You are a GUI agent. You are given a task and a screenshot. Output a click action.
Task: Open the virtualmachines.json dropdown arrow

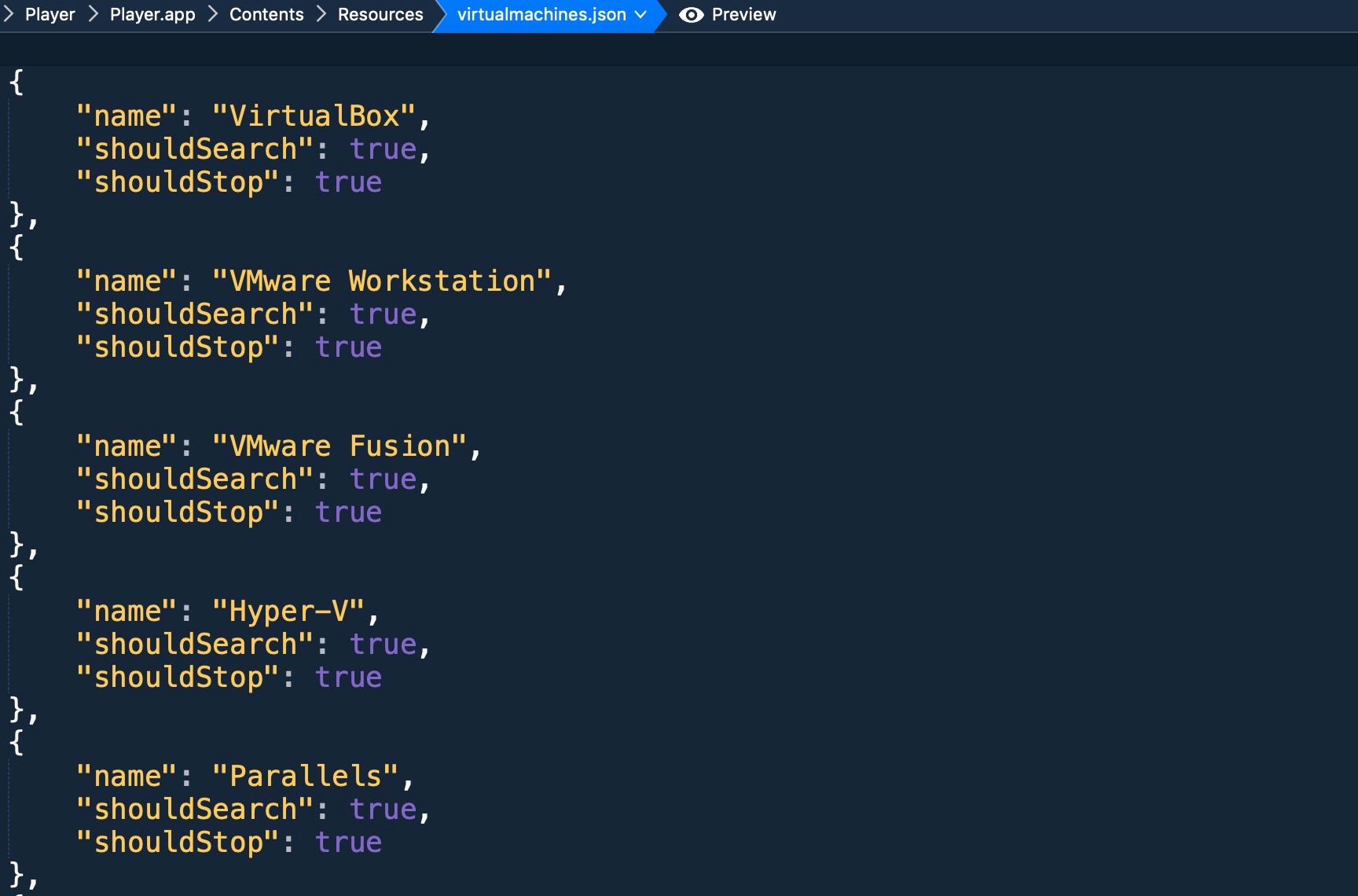640,14
